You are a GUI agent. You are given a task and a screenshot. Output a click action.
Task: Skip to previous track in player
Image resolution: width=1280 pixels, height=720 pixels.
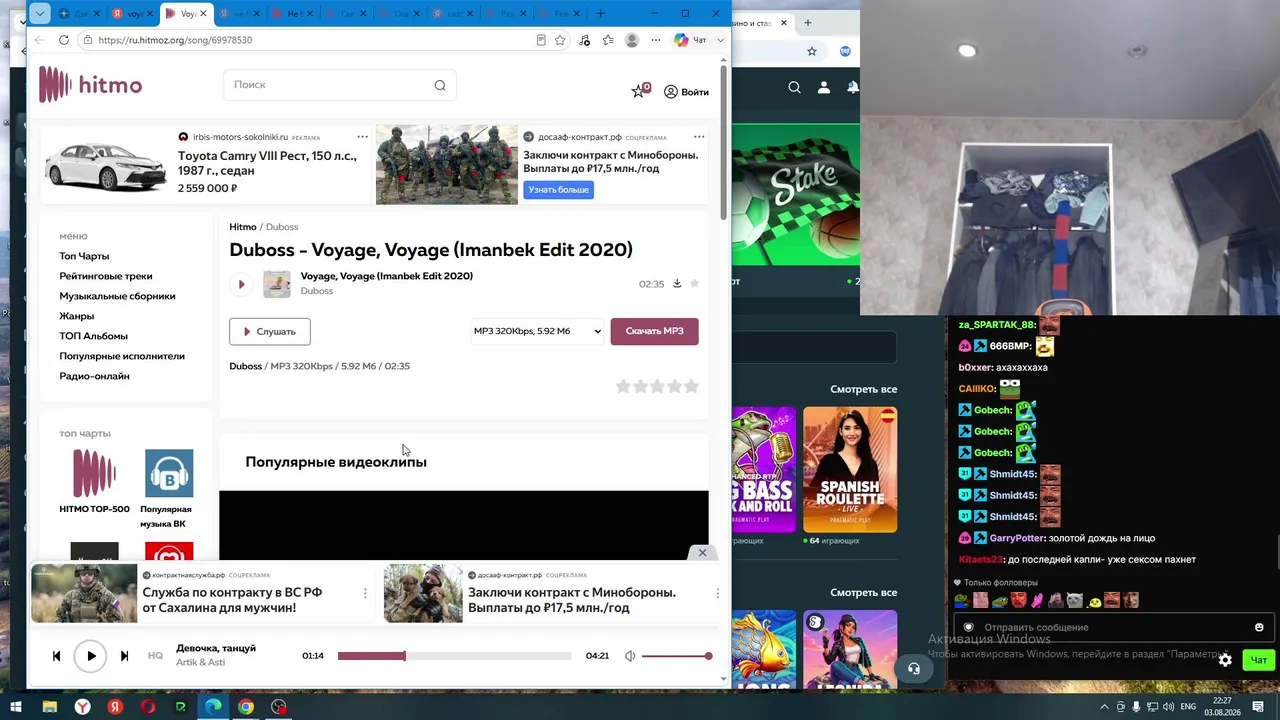(x=56, y=656)
